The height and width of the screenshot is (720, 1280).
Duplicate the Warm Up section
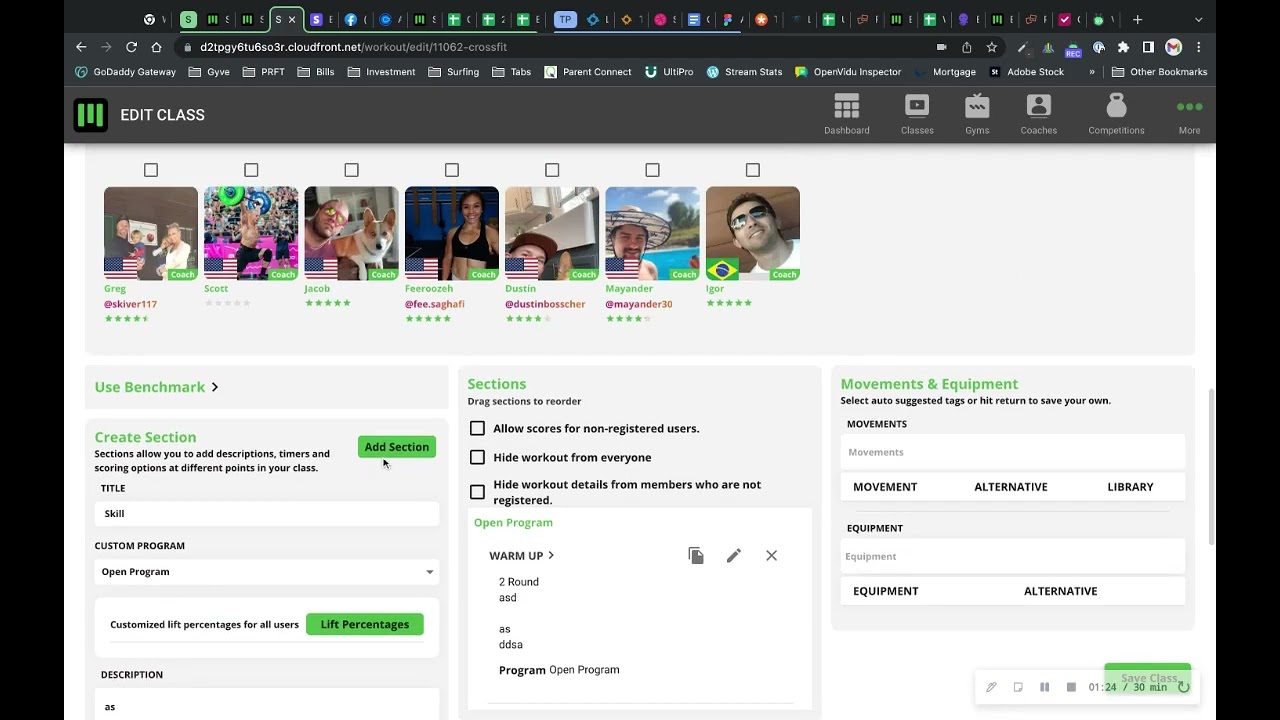click(696, 556)
